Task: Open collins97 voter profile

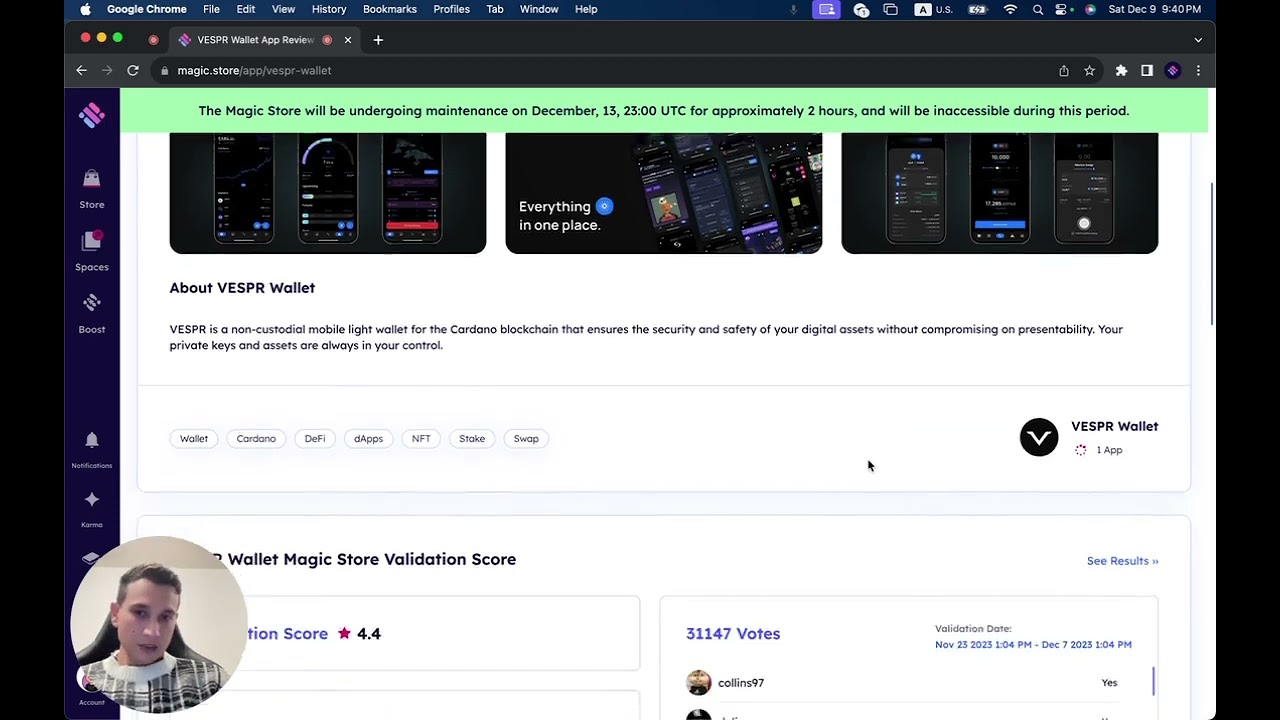Action: click(x=741, y=683)
